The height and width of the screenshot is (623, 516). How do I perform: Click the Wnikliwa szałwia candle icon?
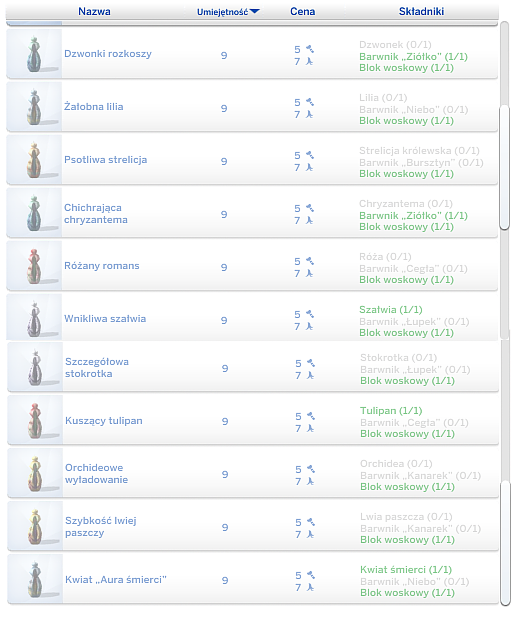(34, 319)
